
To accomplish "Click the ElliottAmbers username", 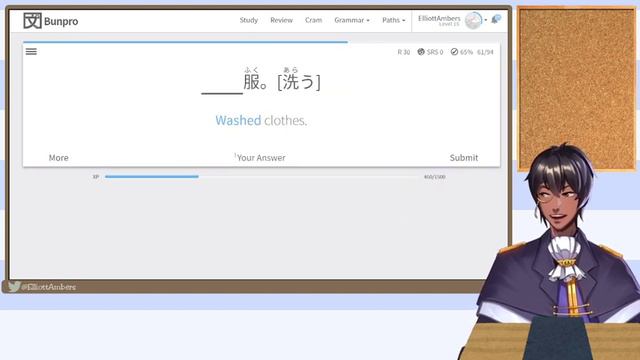I will [x=439, y=18].
